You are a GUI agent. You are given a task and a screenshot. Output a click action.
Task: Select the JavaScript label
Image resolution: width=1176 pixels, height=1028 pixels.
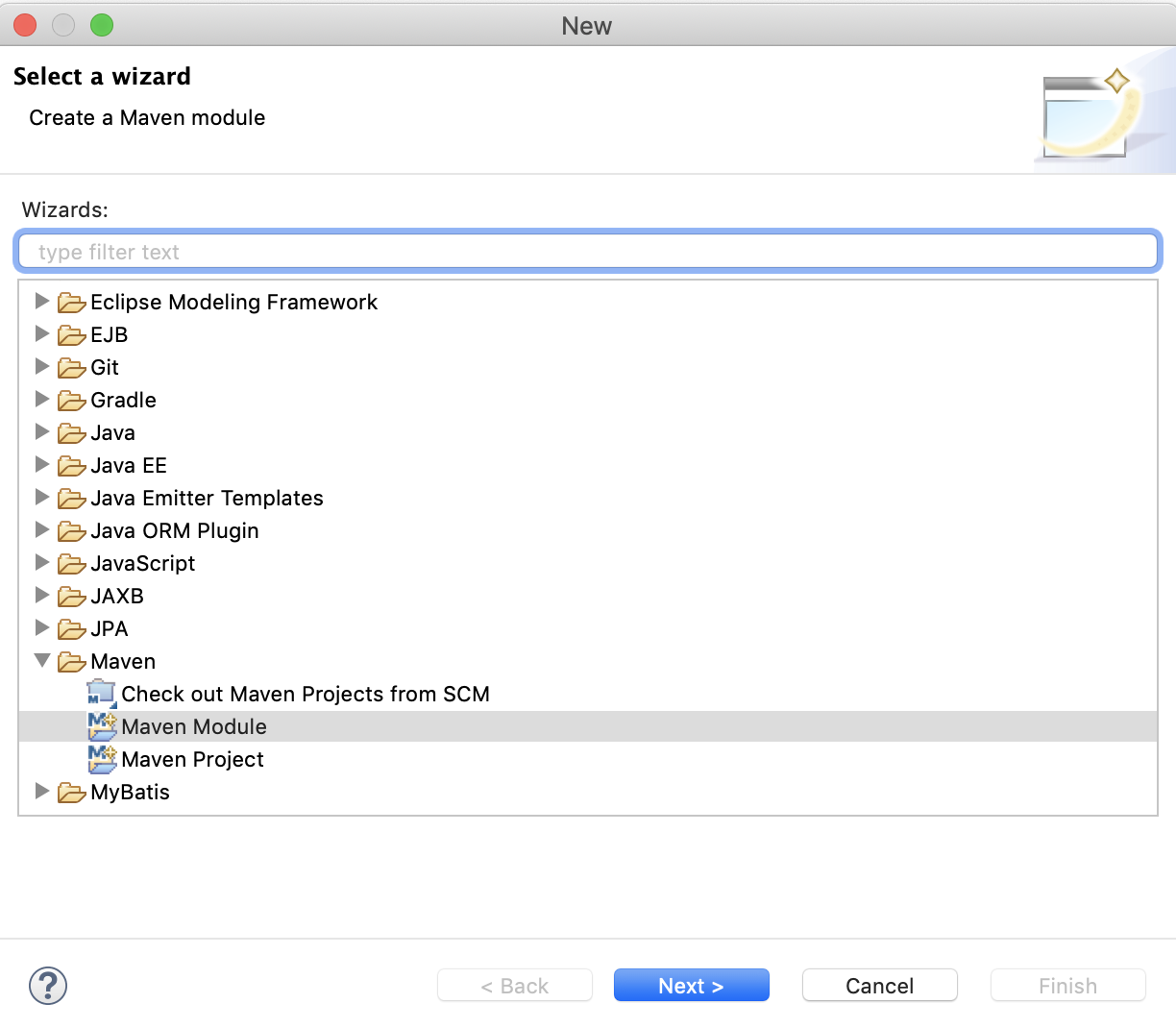[143, 563]
